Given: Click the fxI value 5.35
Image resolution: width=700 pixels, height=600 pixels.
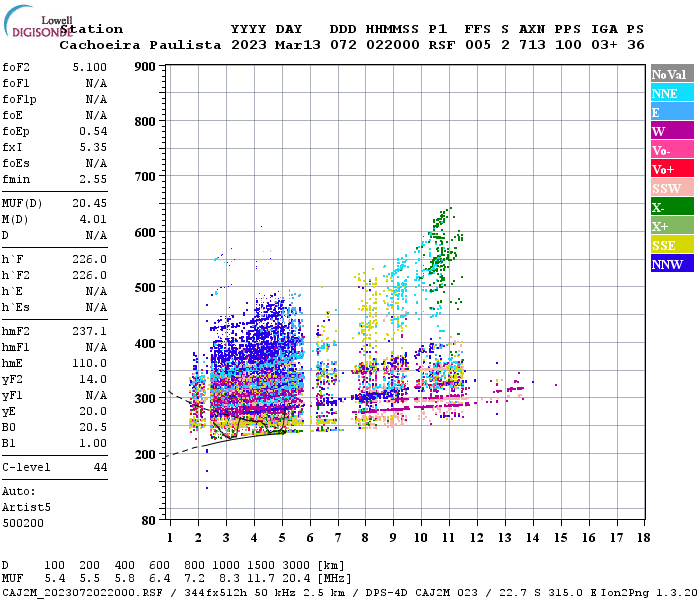Looking at the screenshot, I should [x=93, y=148].
